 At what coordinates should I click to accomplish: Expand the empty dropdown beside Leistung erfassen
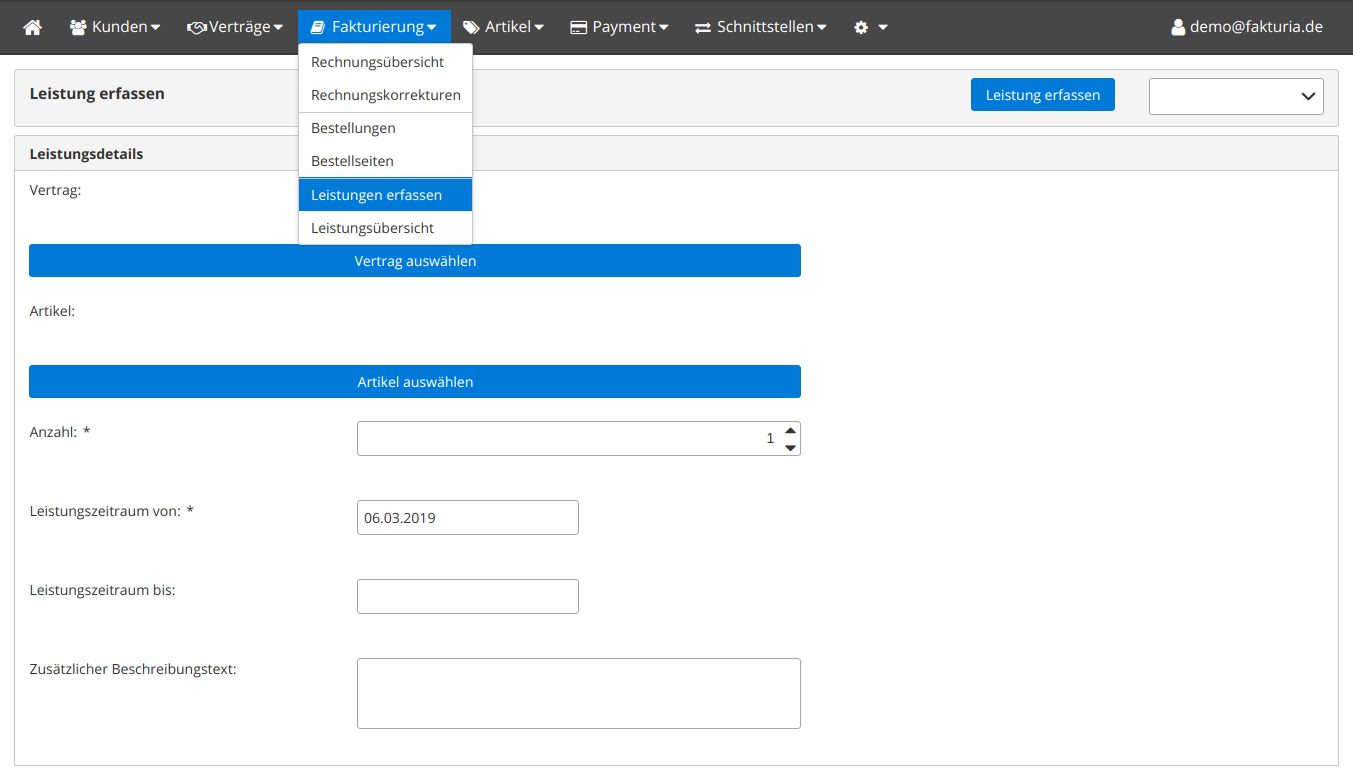pyautogui.click(x=1236, y=96)
